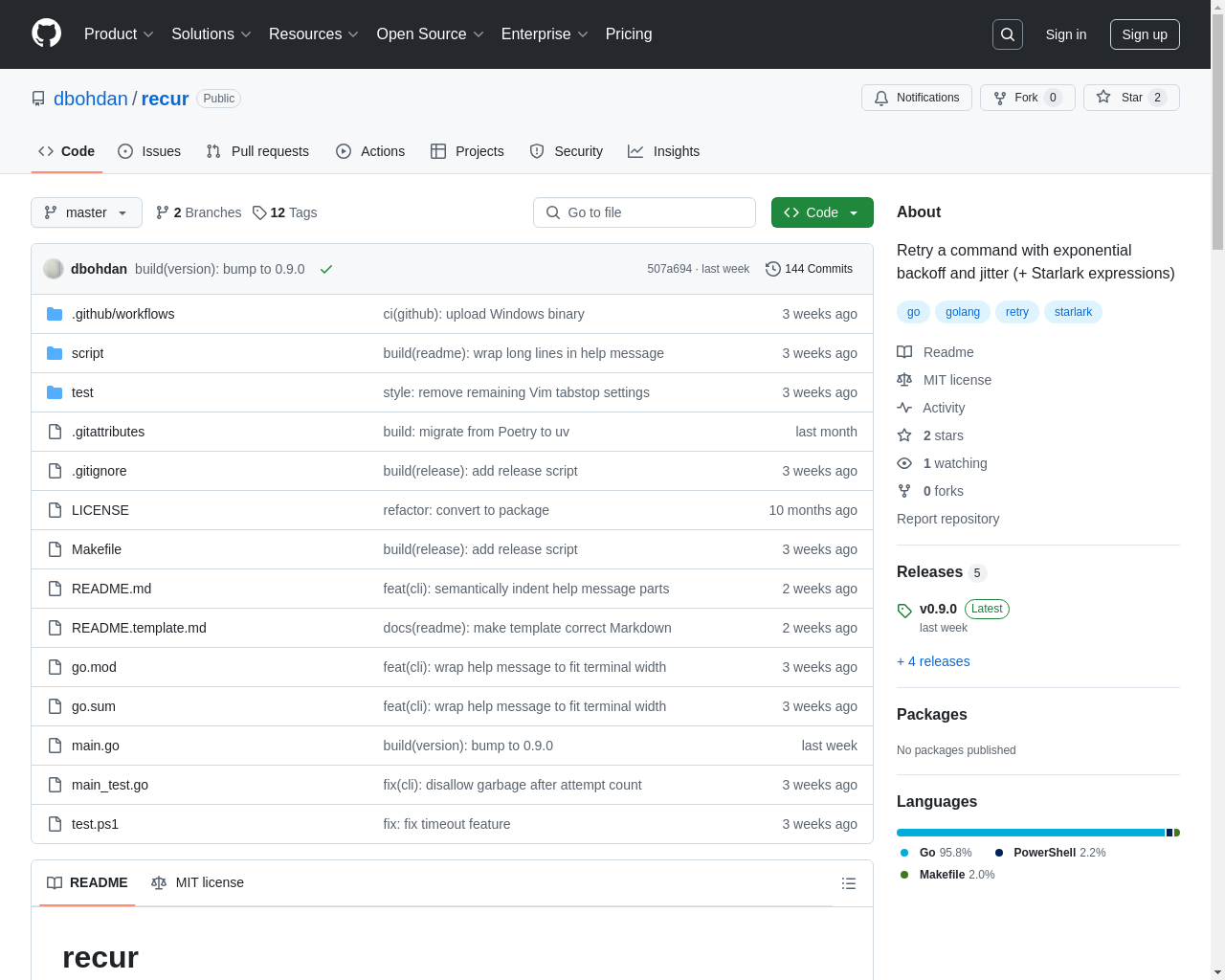Open the script folder icon
This screenshot has height=980, width=1225.
click(x=55, y=353)
